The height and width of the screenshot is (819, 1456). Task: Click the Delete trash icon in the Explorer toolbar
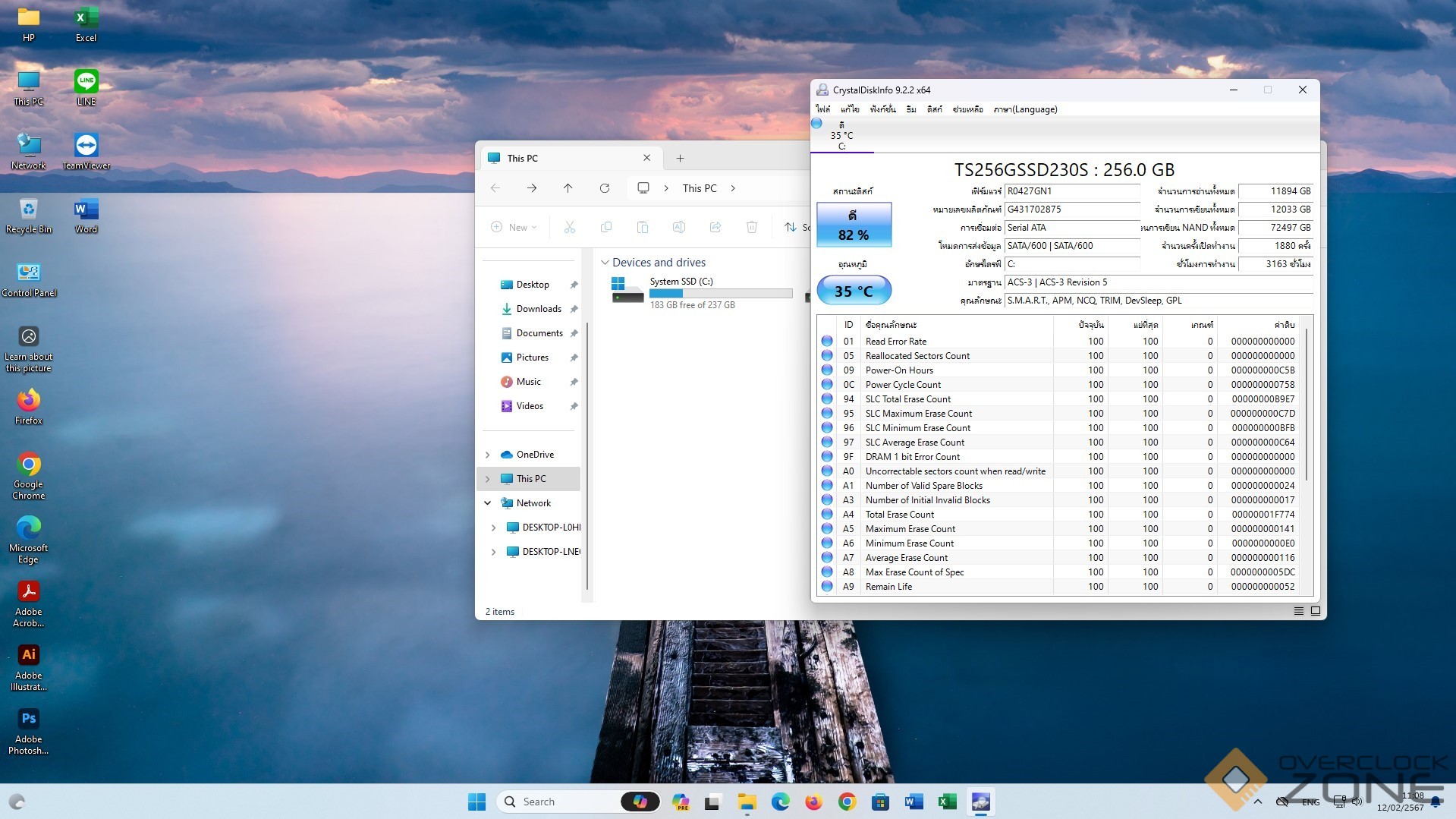pyautogui.click(x=751, y=227)
